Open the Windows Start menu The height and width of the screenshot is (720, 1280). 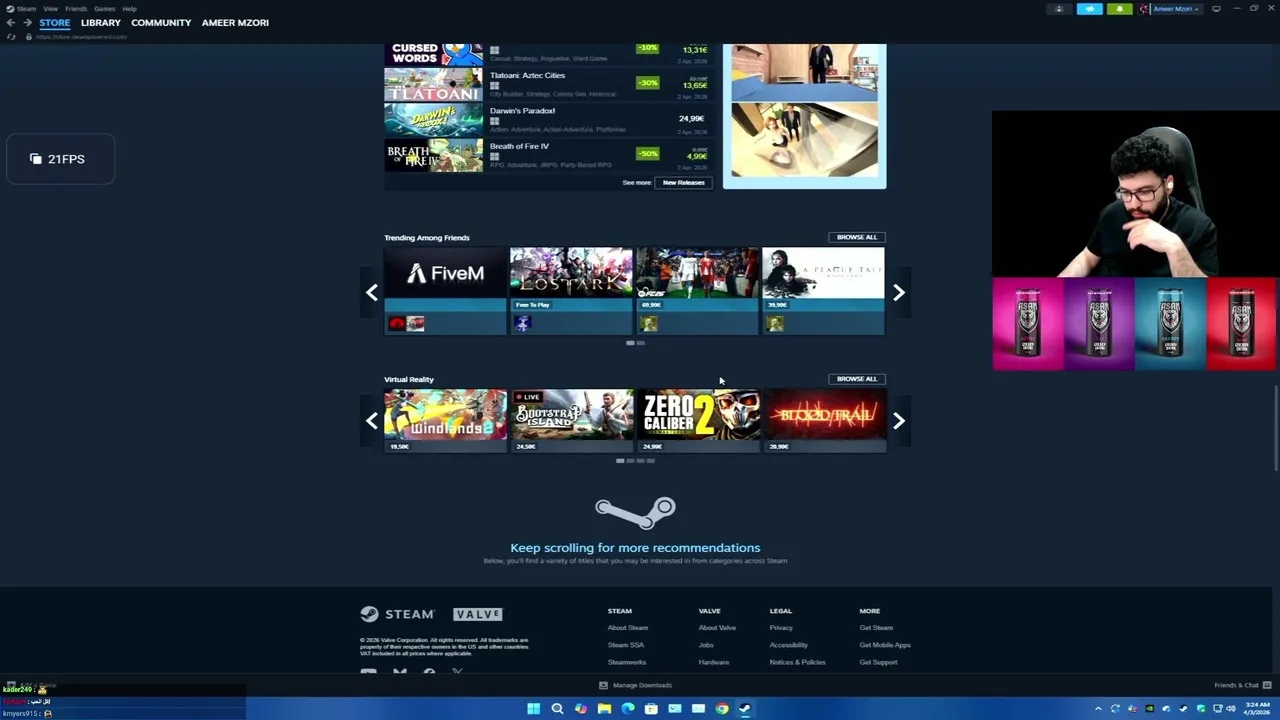533,709
